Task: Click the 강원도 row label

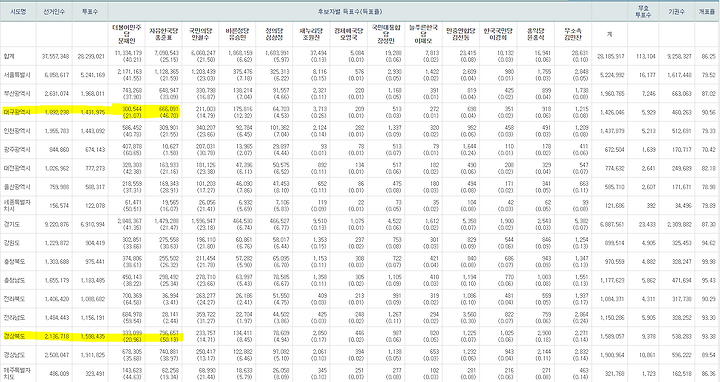Action: click(11, 243)
